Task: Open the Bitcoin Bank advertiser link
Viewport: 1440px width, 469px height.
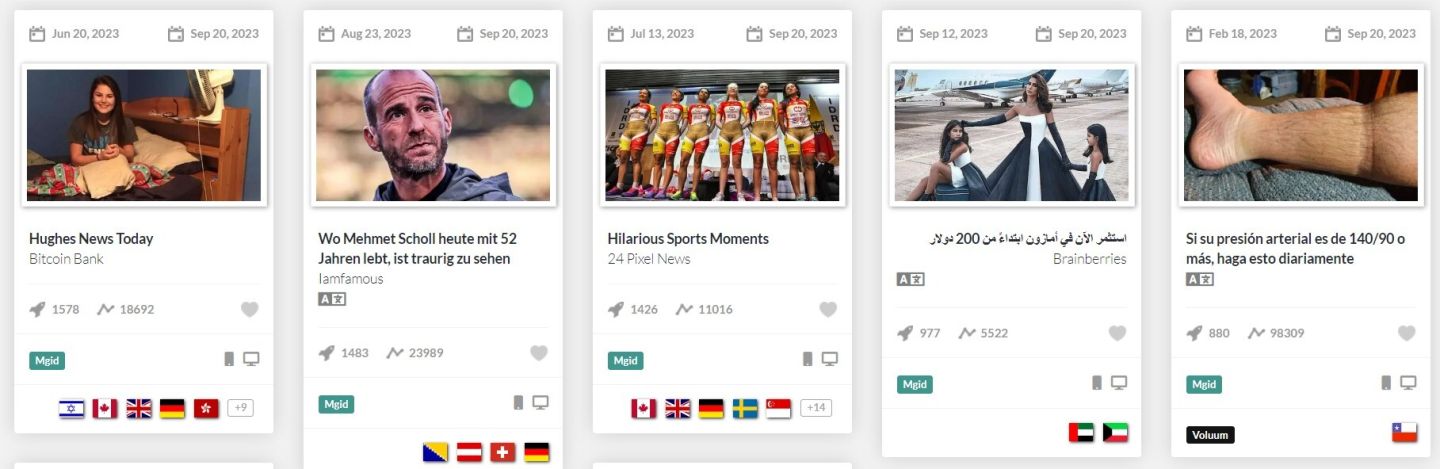Action: (66, 259)
